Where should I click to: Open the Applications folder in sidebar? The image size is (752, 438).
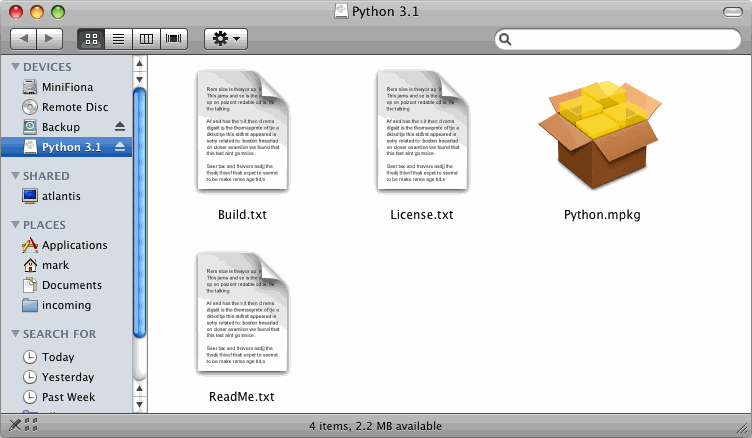tap(74, 245)
